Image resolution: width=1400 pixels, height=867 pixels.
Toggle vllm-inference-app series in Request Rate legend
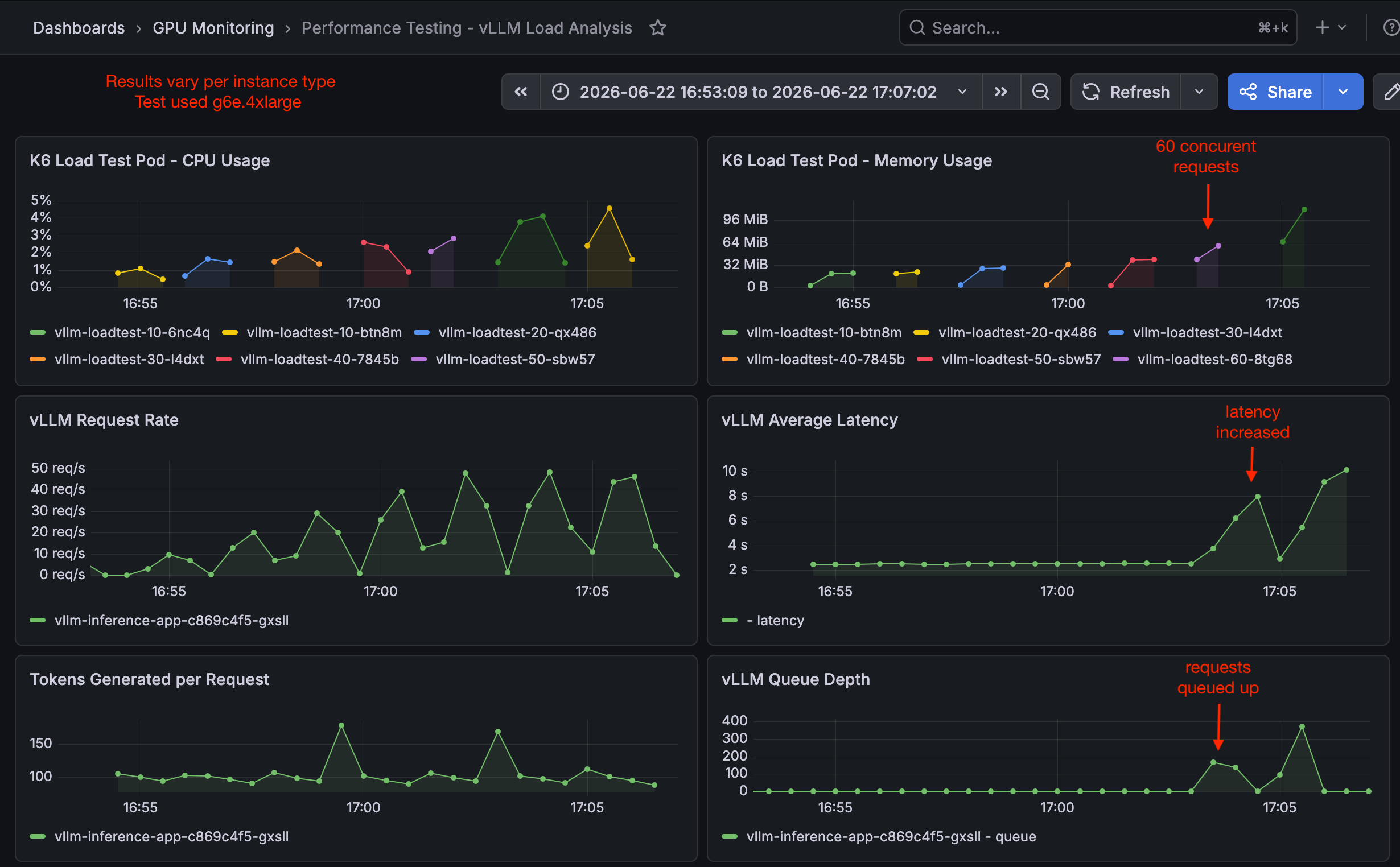click(x=171, y=621)
